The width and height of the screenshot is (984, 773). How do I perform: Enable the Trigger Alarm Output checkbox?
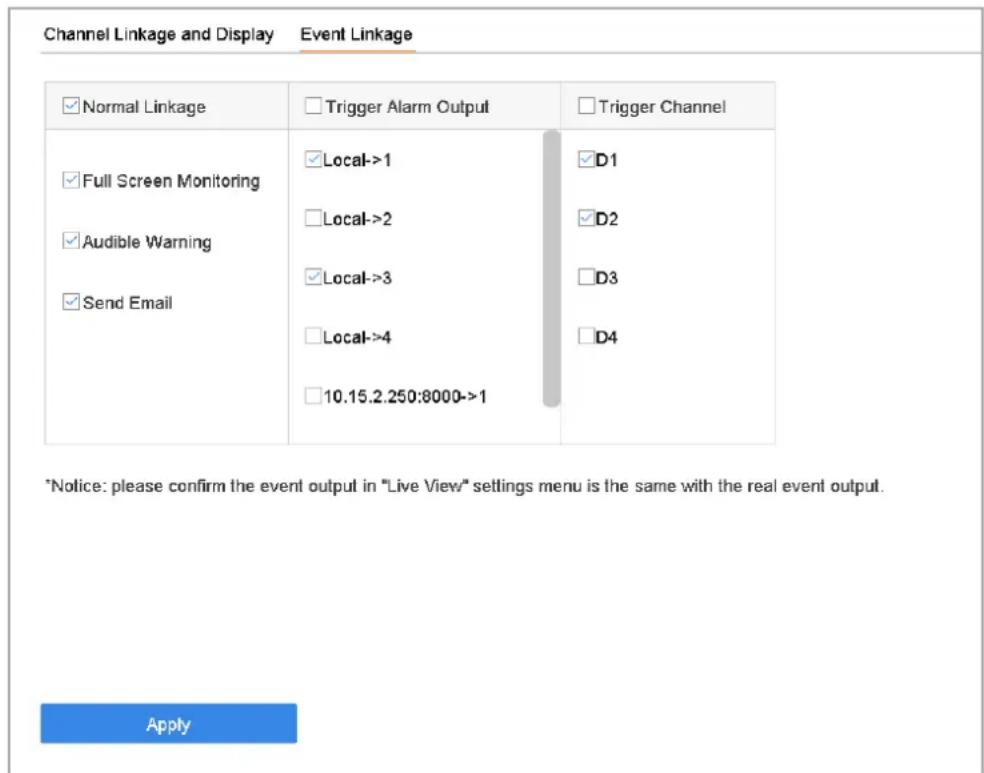[313, 105]
